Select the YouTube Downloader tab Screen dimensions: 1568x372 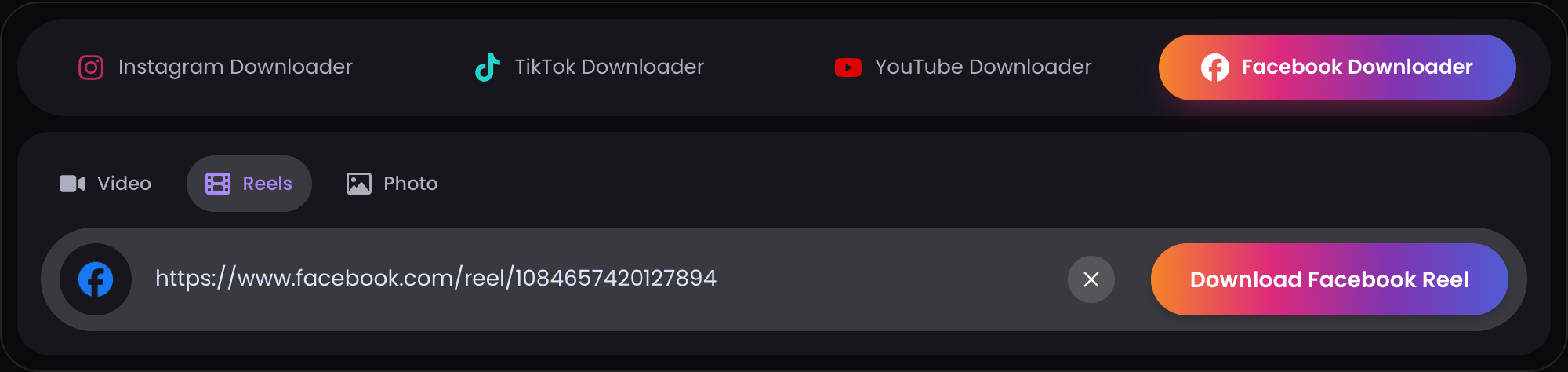point(964,67)
